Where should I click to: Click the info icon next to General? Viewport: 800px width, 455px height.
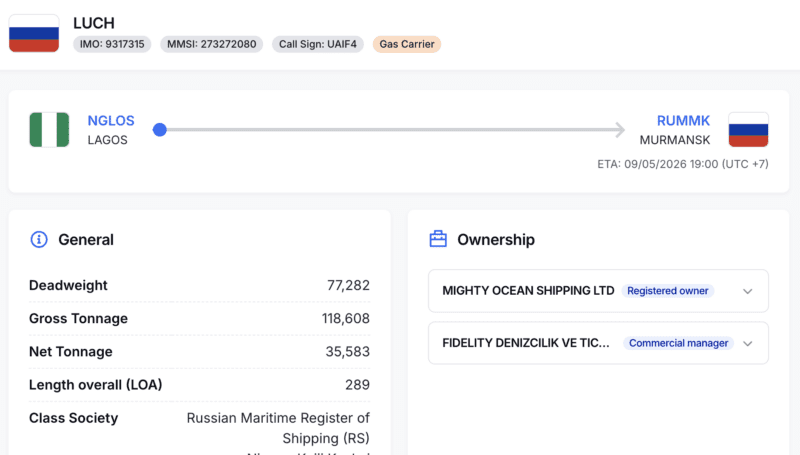(39, 240)
